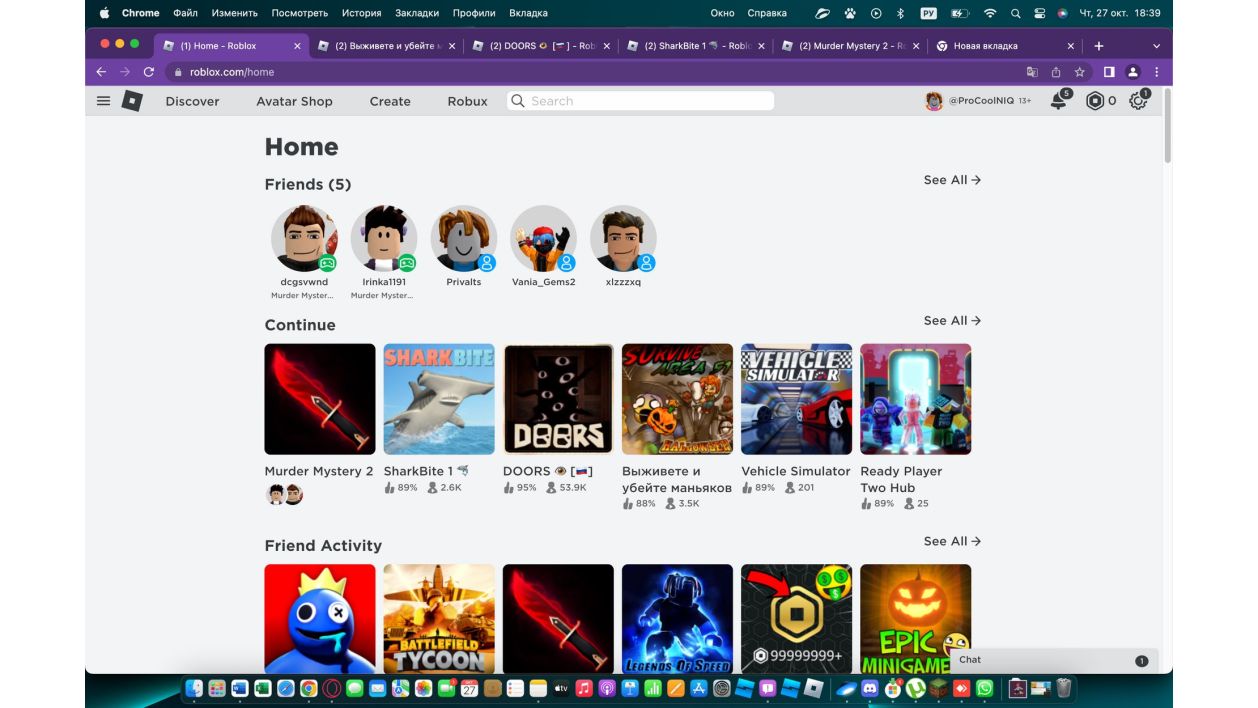
Task: Switch to the DOORS tab
Action: [540, 46]
